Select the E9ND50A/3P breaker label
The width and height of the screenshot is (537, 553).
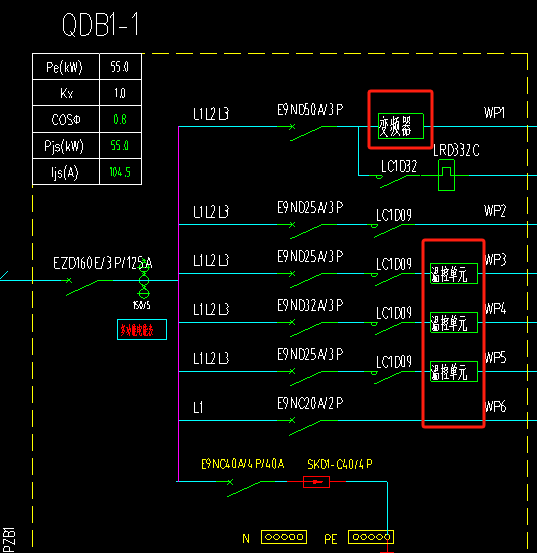pyautogui.click(x=310, y=110)
